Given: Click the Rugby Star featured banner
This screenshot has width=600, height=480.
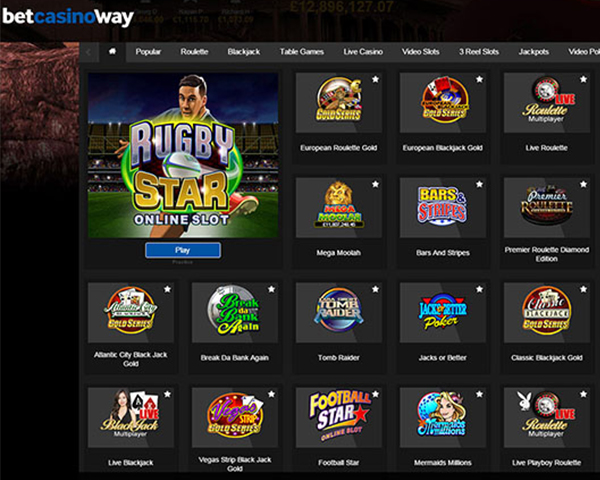Looking at the screenshot, I should point(183,155).
